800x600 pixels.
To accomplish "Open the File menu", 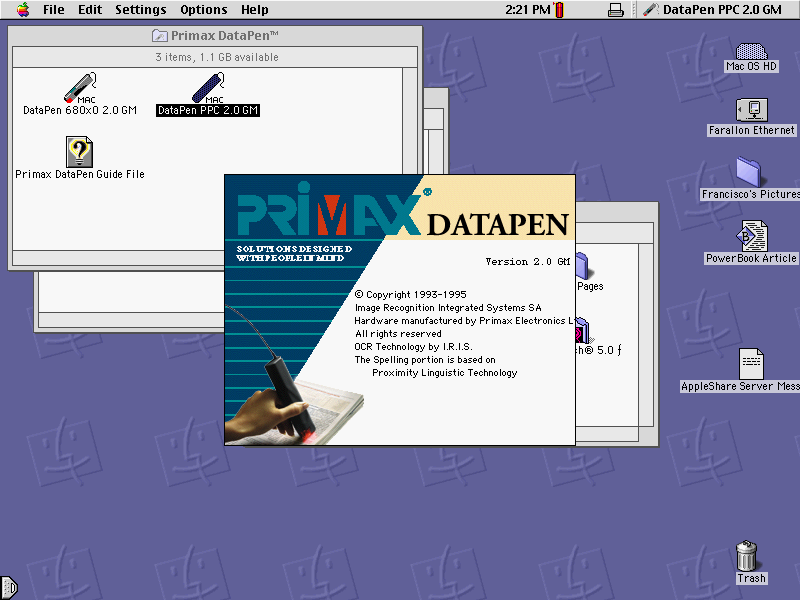I will tap(52, 9).
